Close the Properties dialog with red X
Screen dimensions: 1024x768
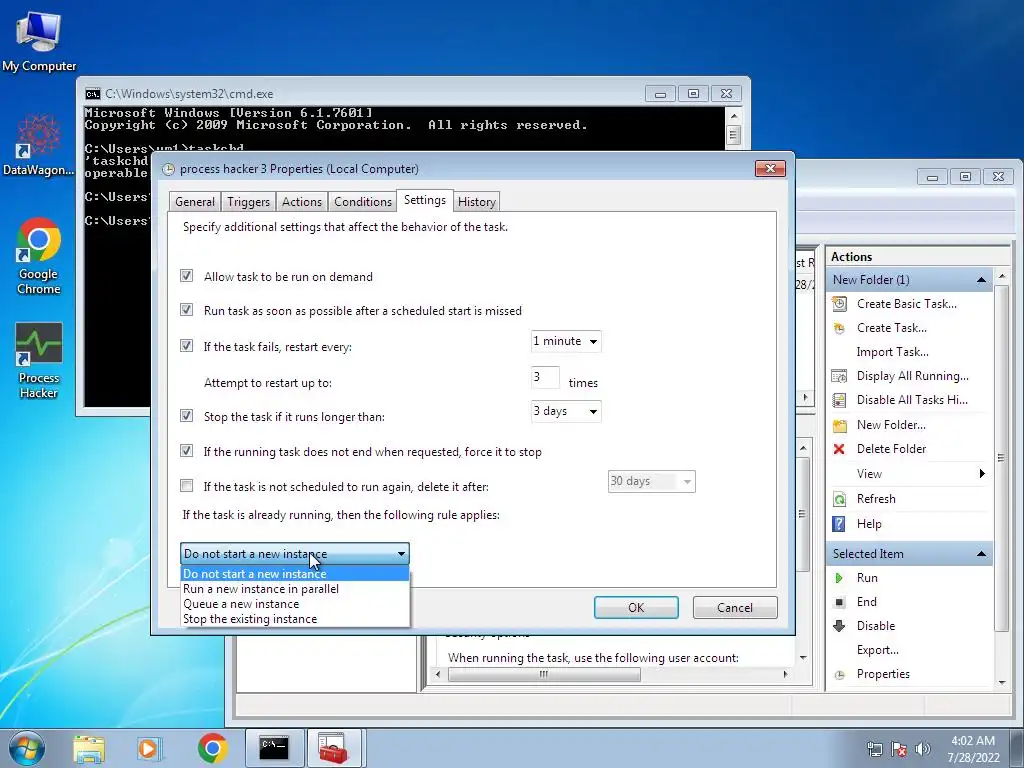click(770, 168)
